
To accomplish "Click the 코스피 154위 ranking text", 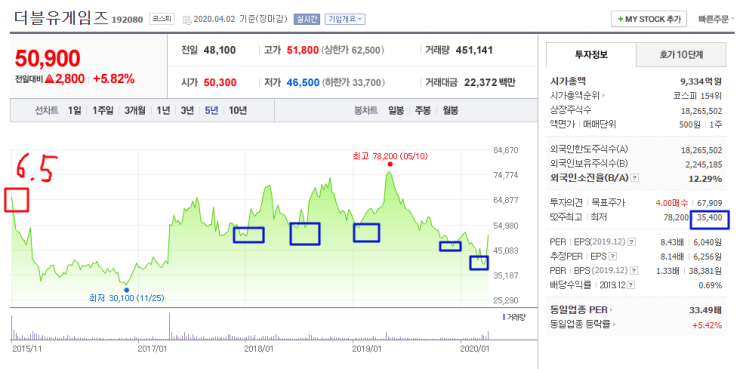I will (698, 96).
